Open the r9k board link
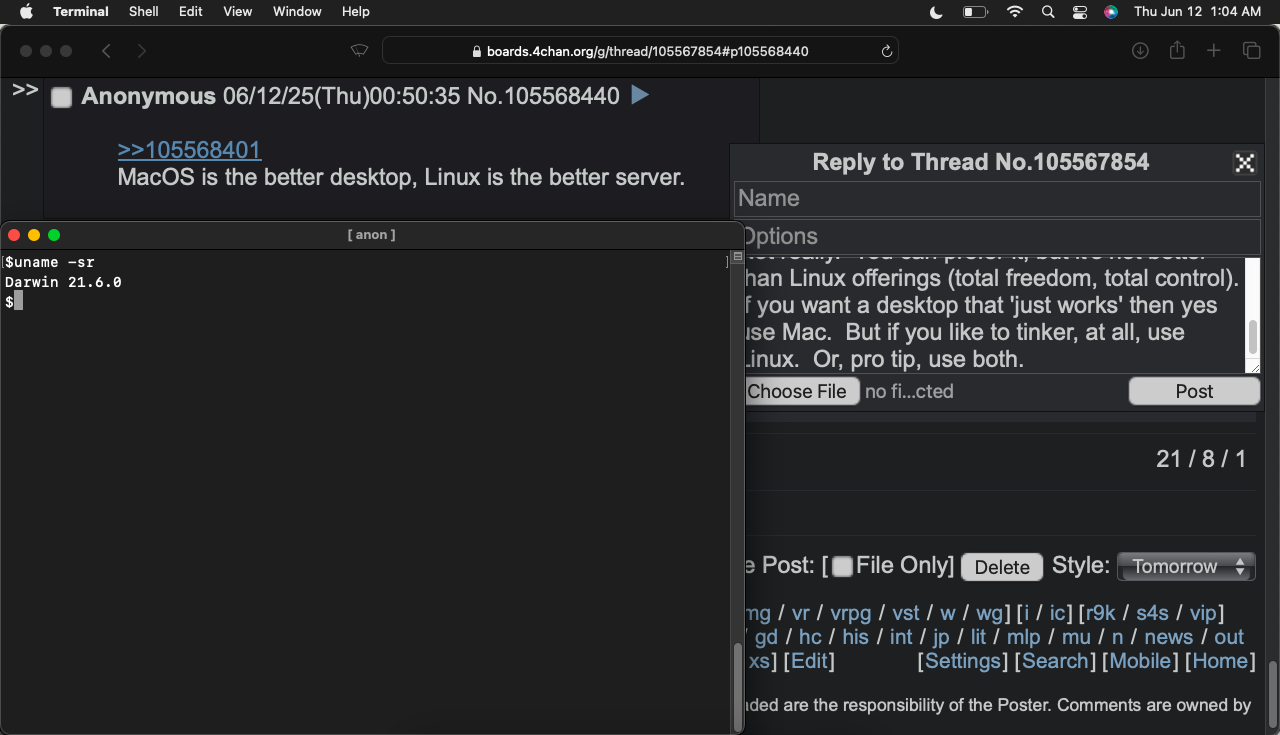1280x735 pixels. [1100, 613]
